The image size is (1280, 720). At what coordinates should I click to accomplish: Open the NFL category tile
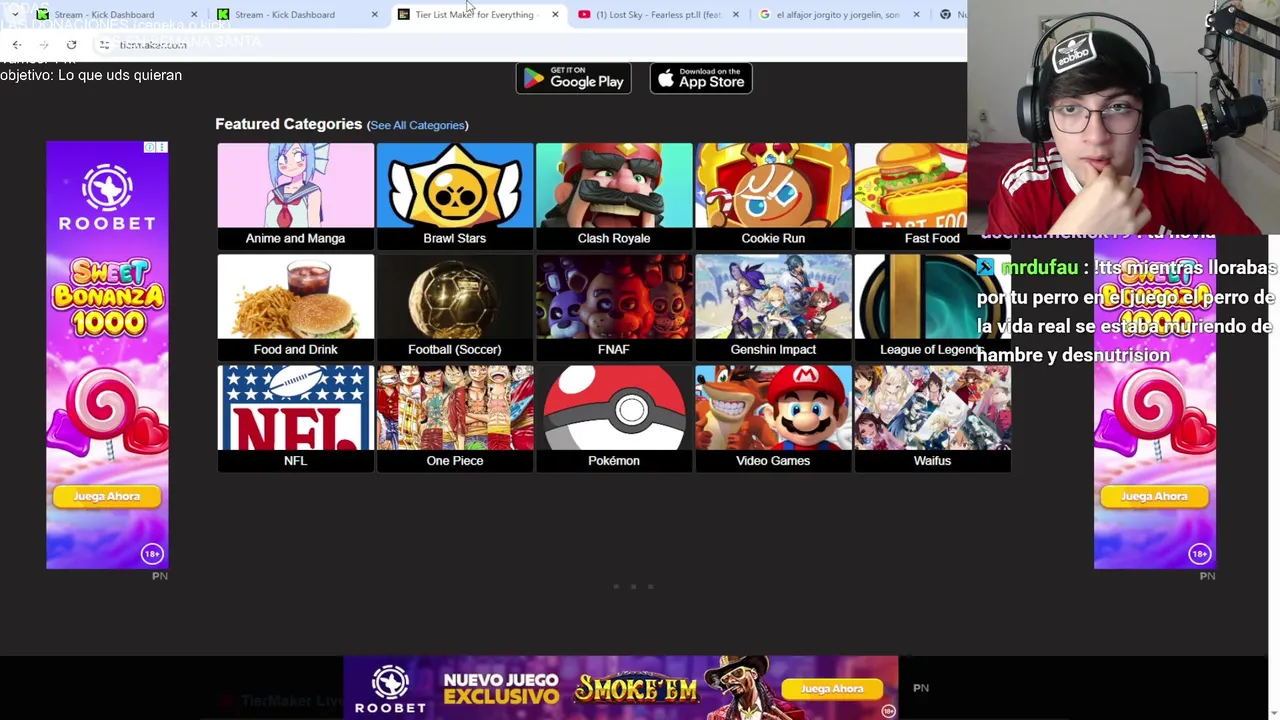point(295,417)
